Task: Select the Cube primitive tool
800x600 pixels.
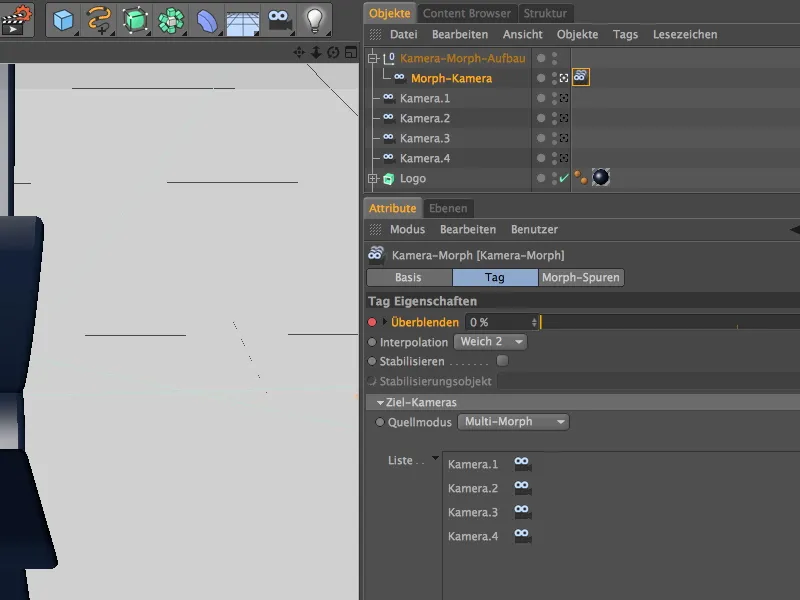Action: coord(63,20)
